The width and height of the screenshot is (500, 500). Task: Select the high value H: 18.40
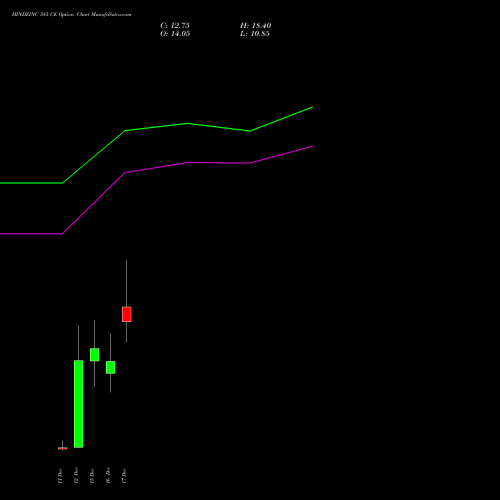(255, 26)
